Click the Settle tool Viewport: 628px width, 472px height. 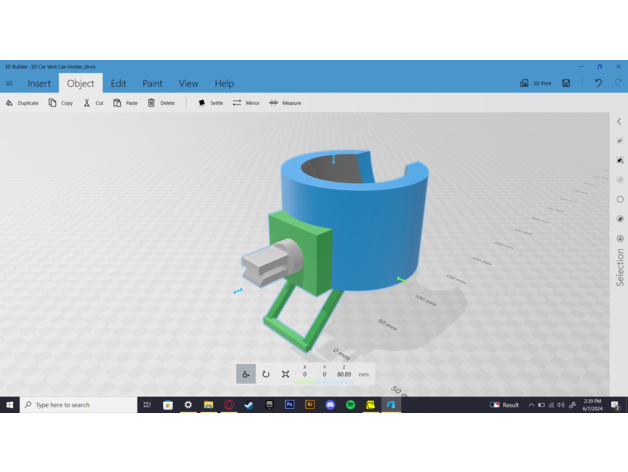(x=210, y=103)
